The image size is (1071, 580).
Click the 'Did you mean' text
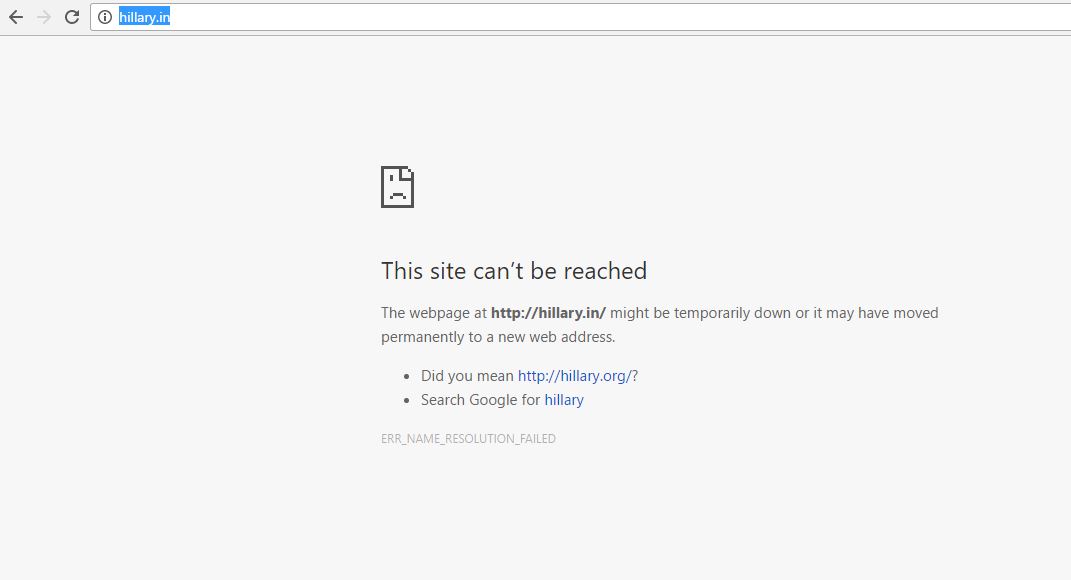click(x=467, y=376)
